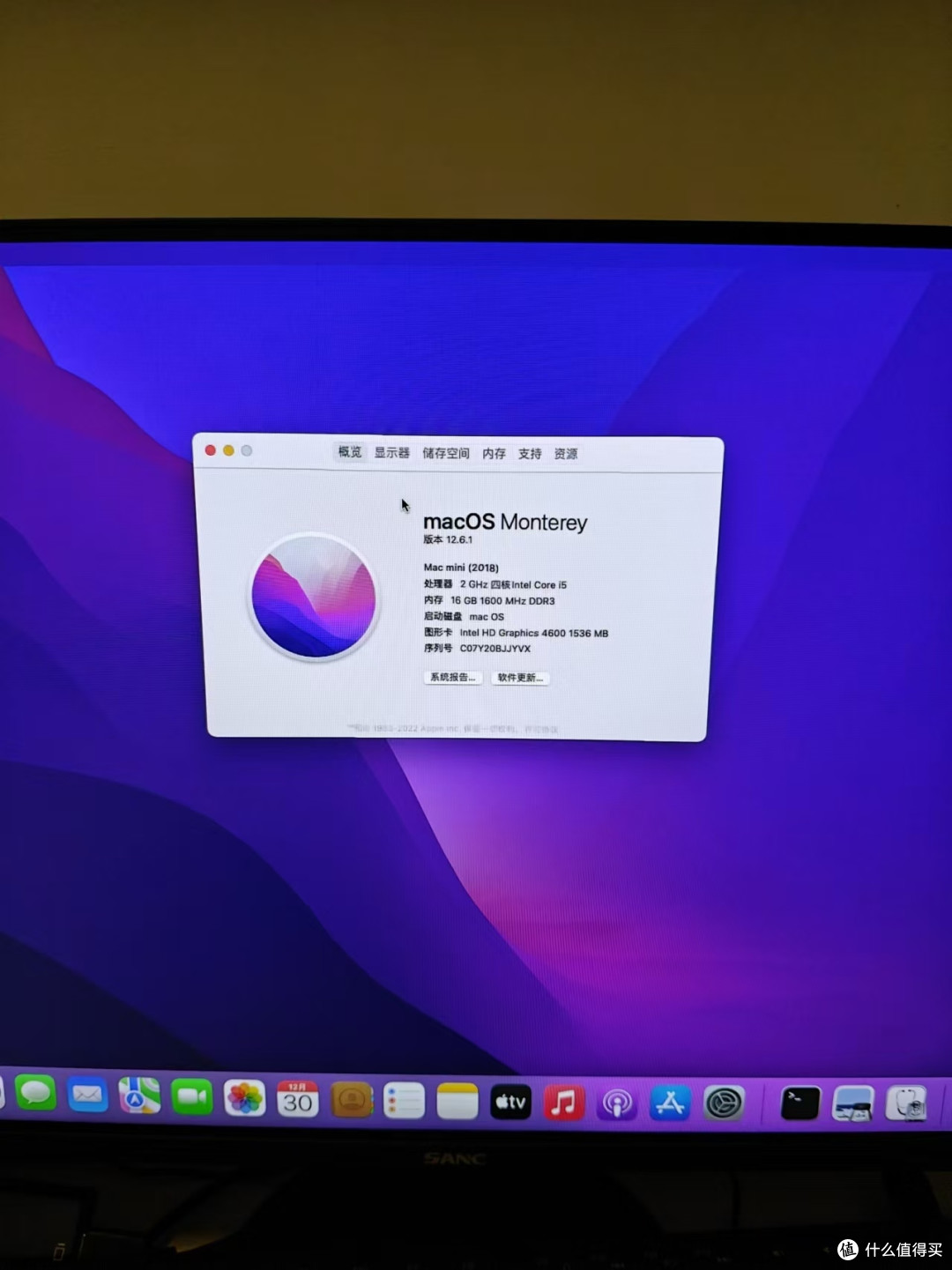Click the 软件更新... button
The image size is (952, 1270).
coord(520,678)
